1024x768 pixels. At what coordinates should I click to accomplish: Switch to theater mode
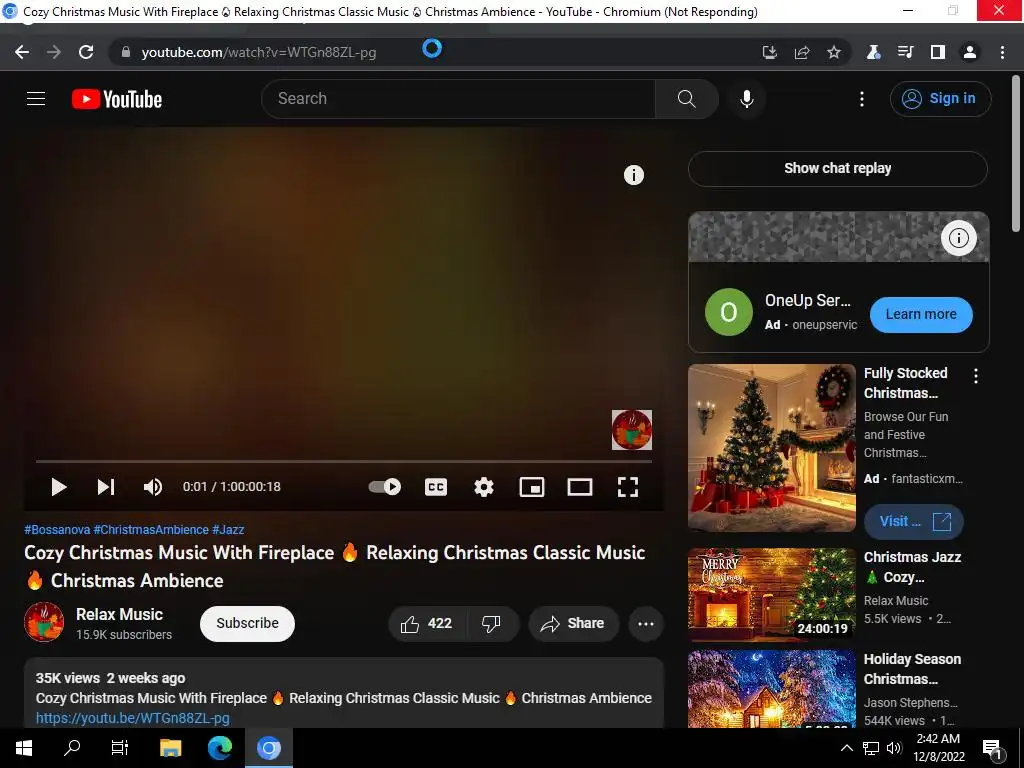(x=579, y=487)
